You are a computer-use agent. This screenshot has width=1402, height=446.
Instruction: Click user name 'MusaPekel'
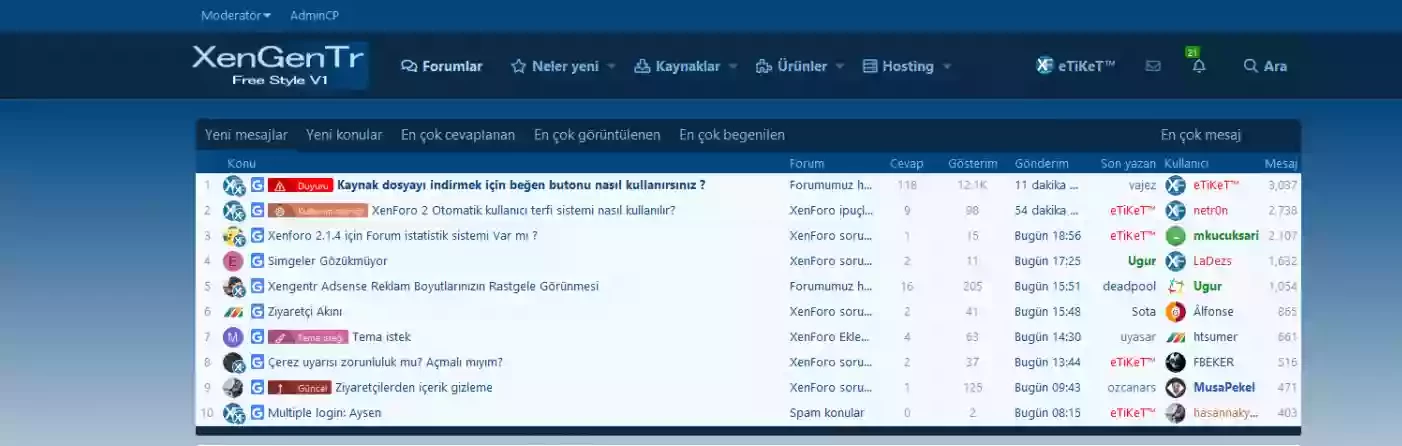click(x=1224, y=388)
